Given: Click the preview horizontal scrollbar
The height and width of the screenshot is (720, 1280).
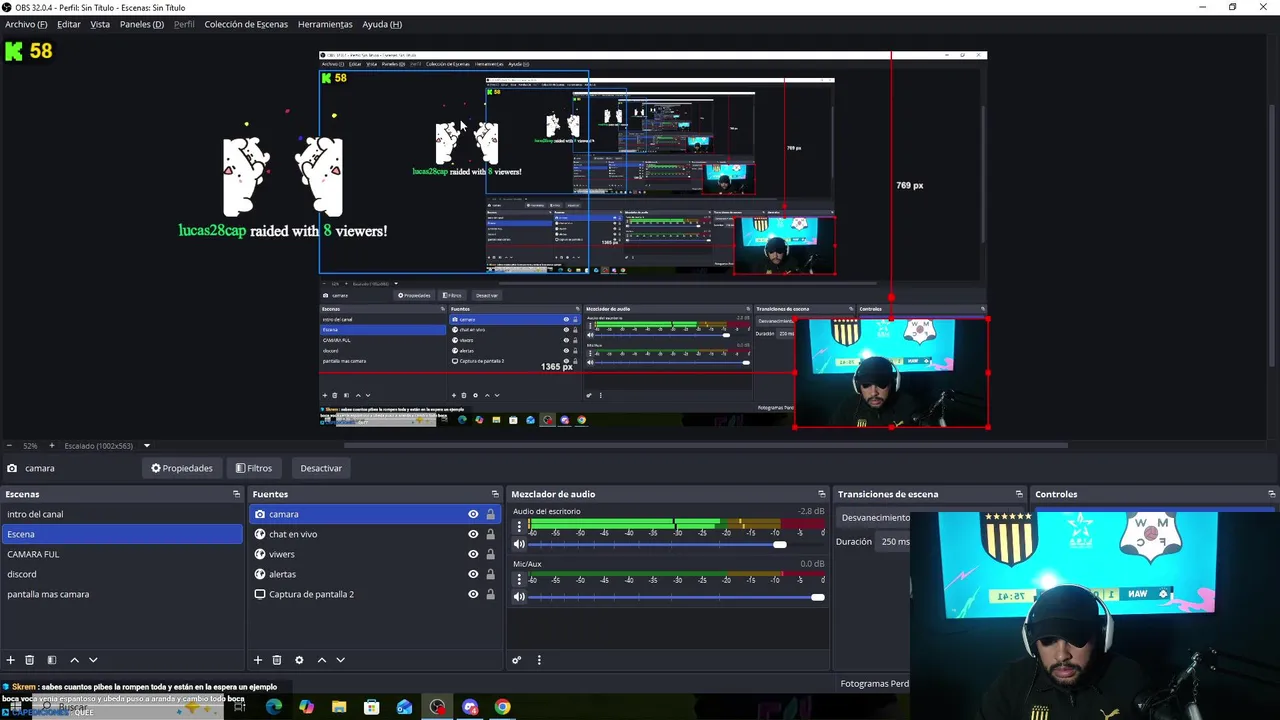Looking at the screenshot, I should click(x=706, y=446).
